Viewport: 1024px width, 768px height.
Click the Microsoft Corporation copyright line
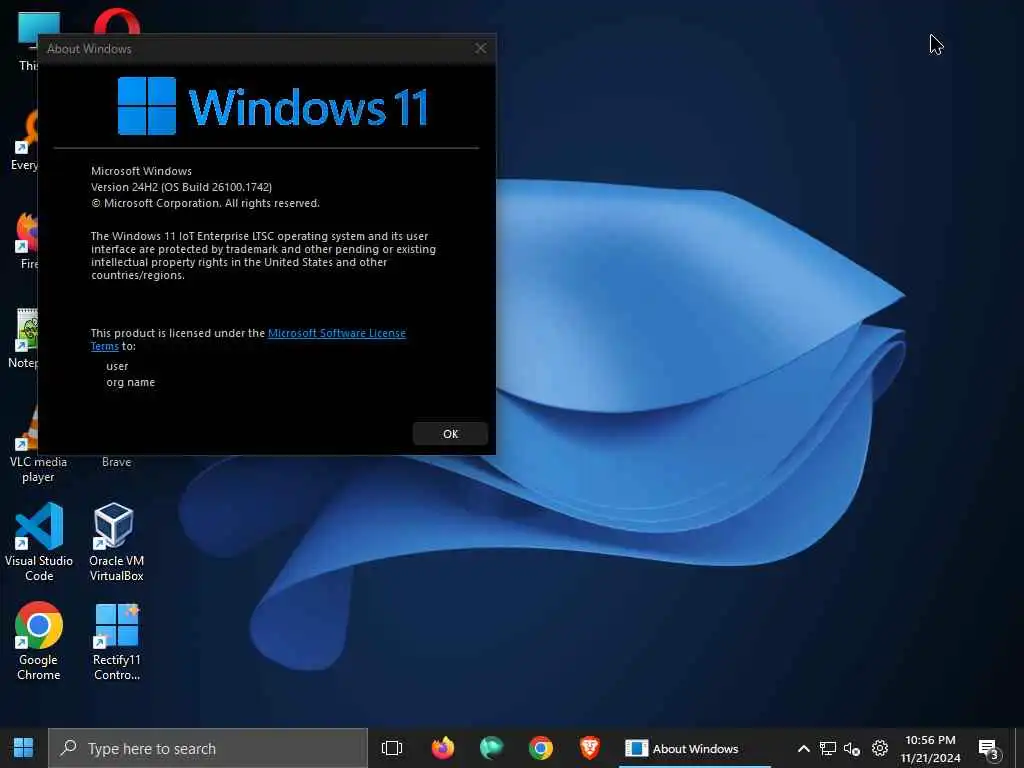205,203
